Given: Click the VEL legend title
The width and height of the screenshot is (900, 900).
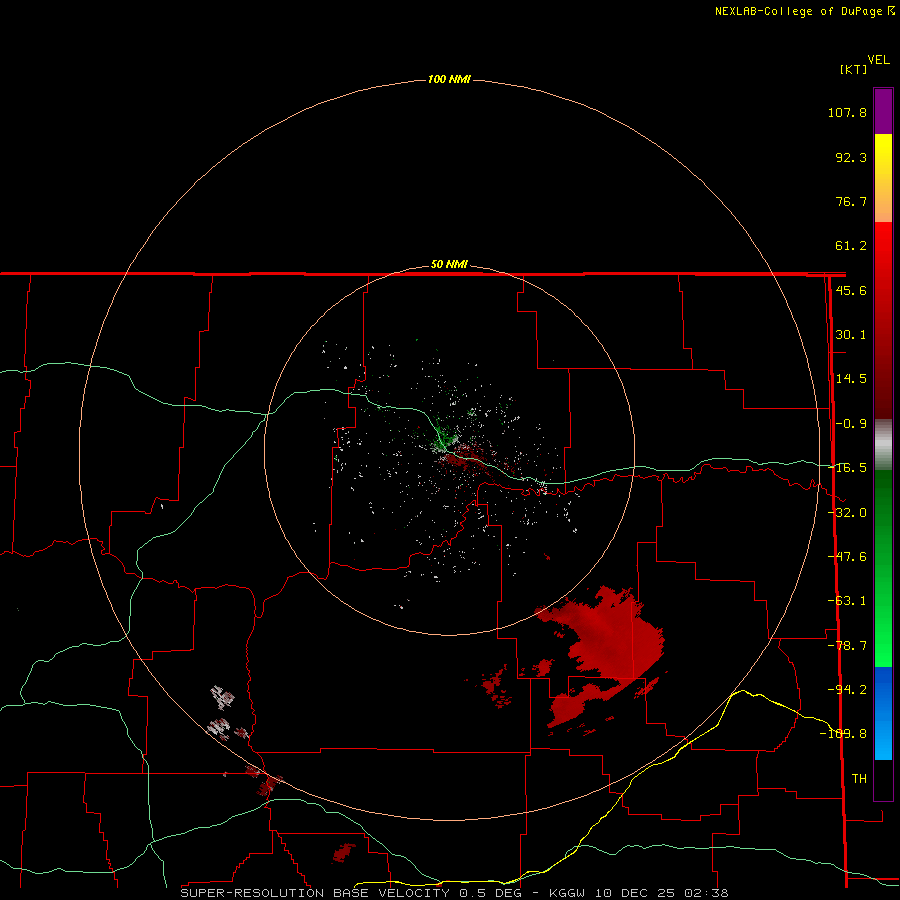Looking at the screenshot, I should coord(878,60).
